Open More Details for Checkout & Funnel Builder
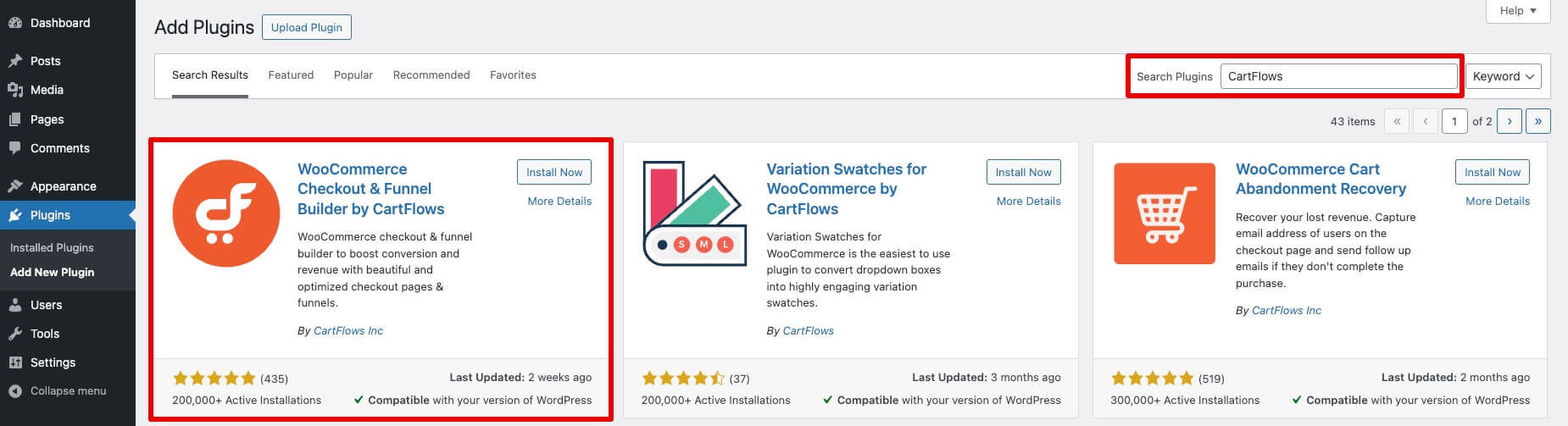Image resolution: width=1568 pixels, height=426 pixels. 559,202
